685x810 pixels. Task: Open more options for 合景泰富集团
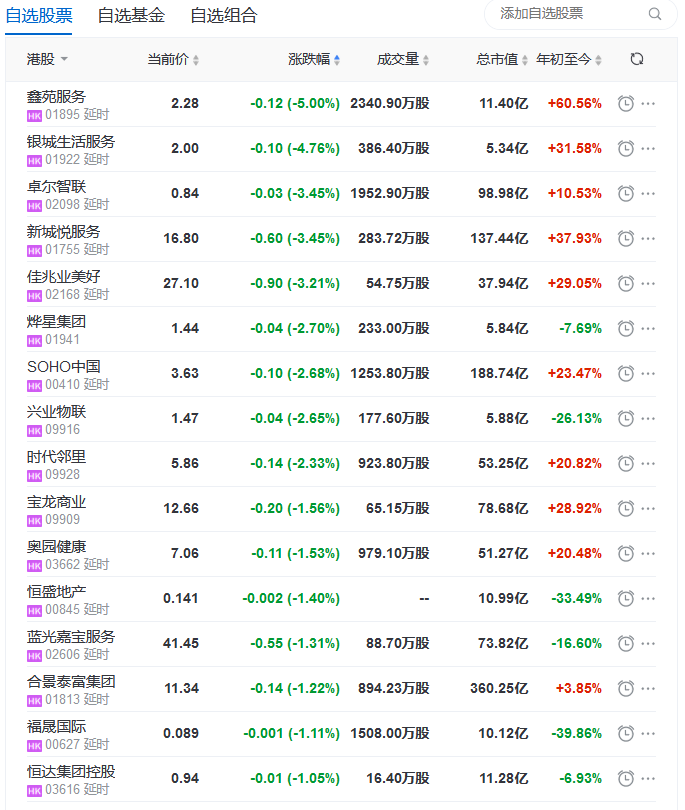click(x=648, y=688)
